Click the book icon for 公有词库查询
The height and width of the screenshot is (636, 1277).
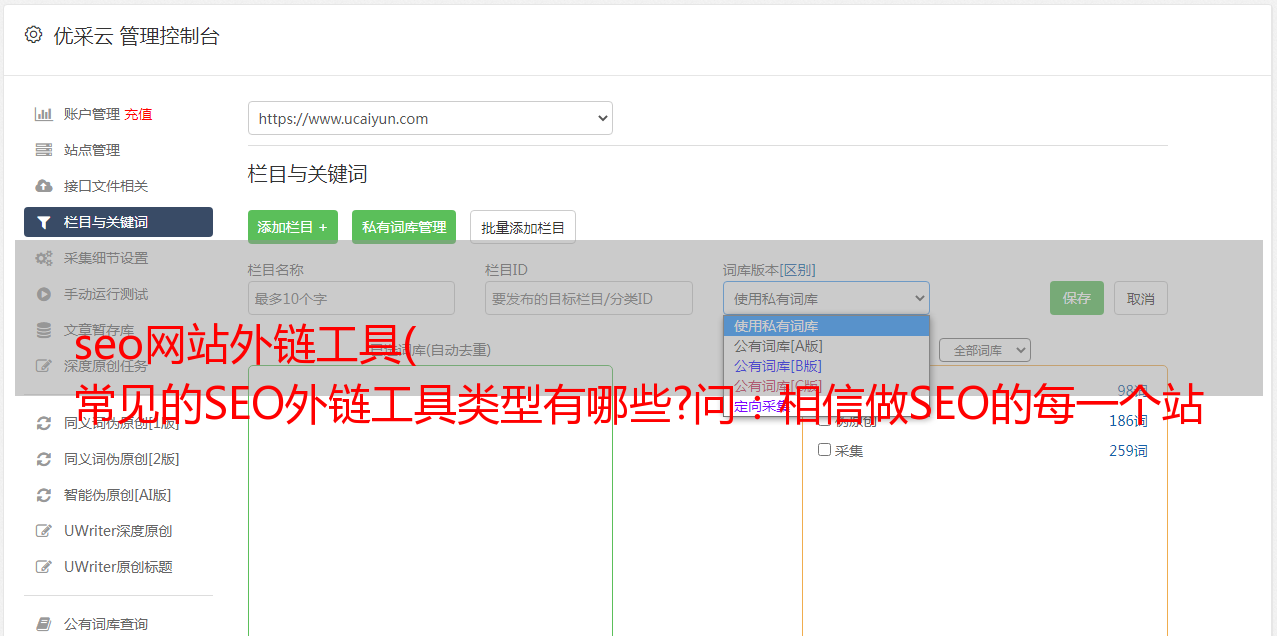click(x=44, y=624)
